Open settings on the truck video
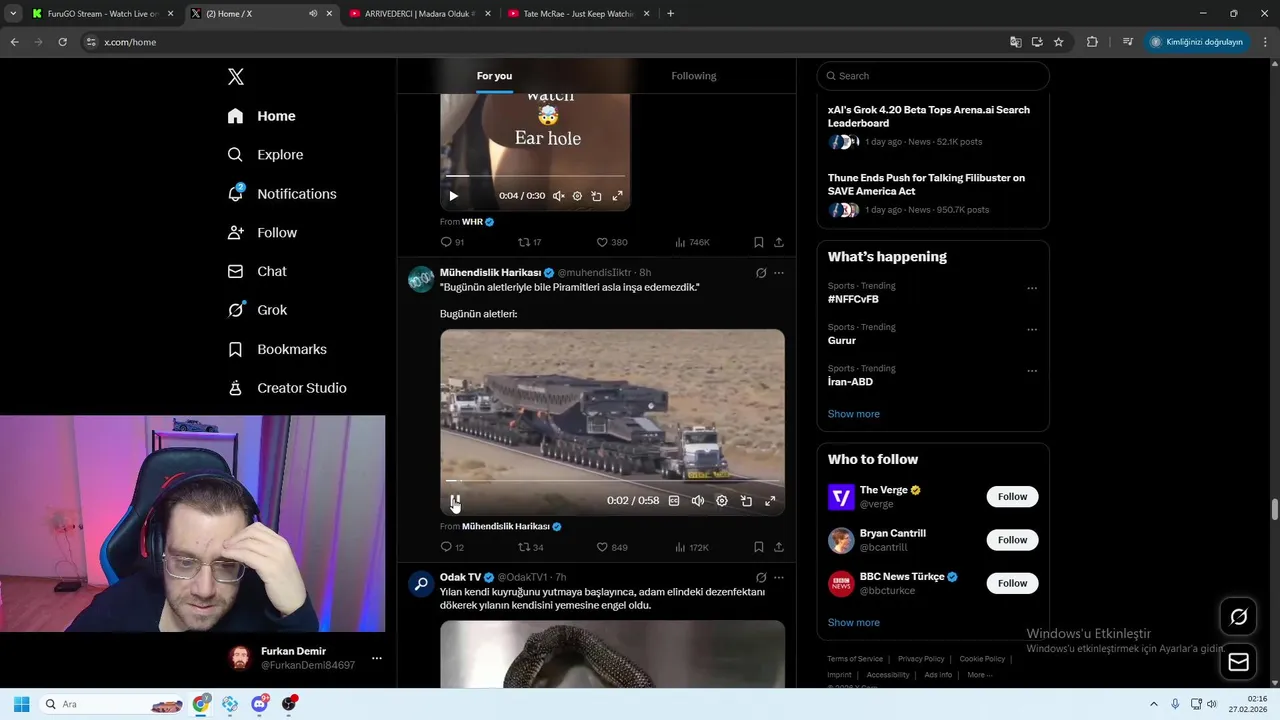Screen dimensions: 1280x720 pyautogui.click(x=722, y=501)
